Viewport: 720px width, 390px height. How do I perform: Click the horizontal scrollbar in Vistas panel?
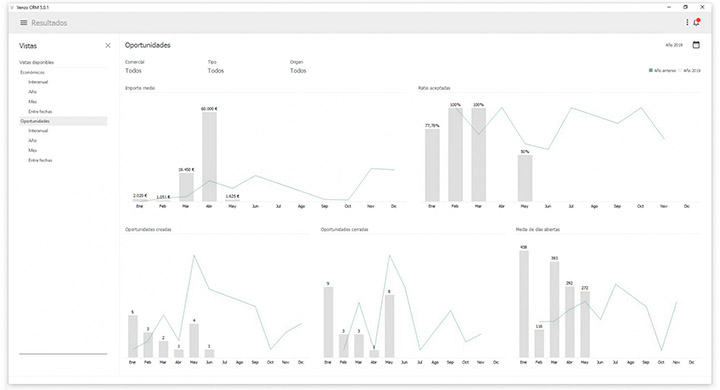(x=63, y=354)
